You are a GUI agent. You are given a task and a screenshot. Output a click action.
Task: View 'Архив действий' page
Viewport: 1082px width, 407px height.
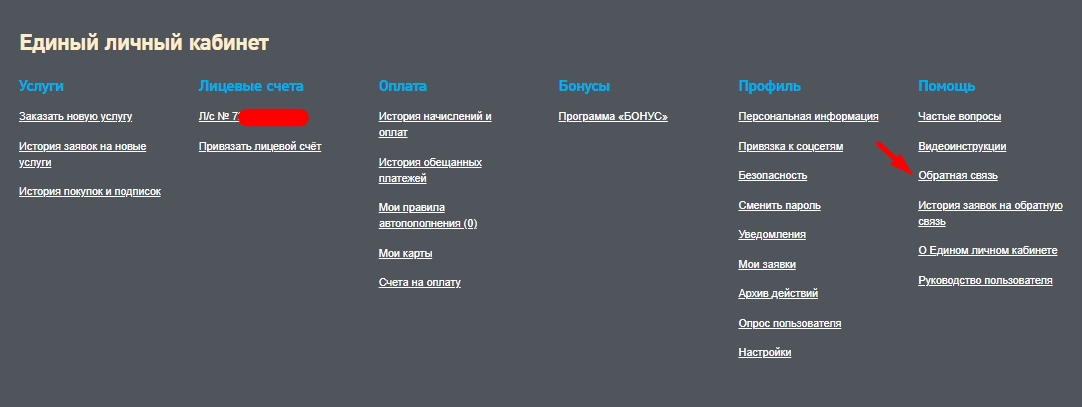[x=778, y=294]
